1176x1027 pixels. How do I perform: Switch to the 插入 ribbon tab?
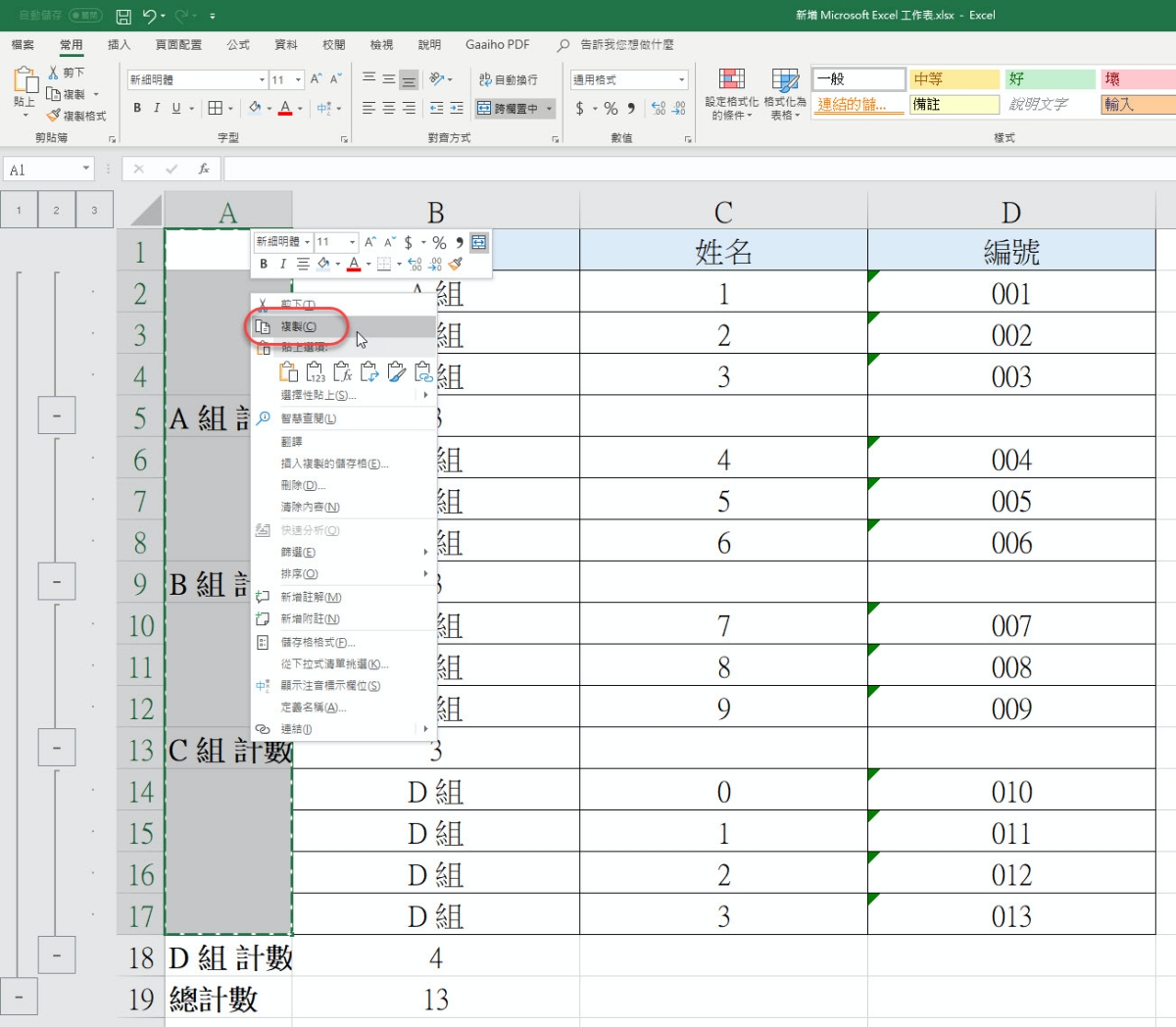tap(119, 45)
